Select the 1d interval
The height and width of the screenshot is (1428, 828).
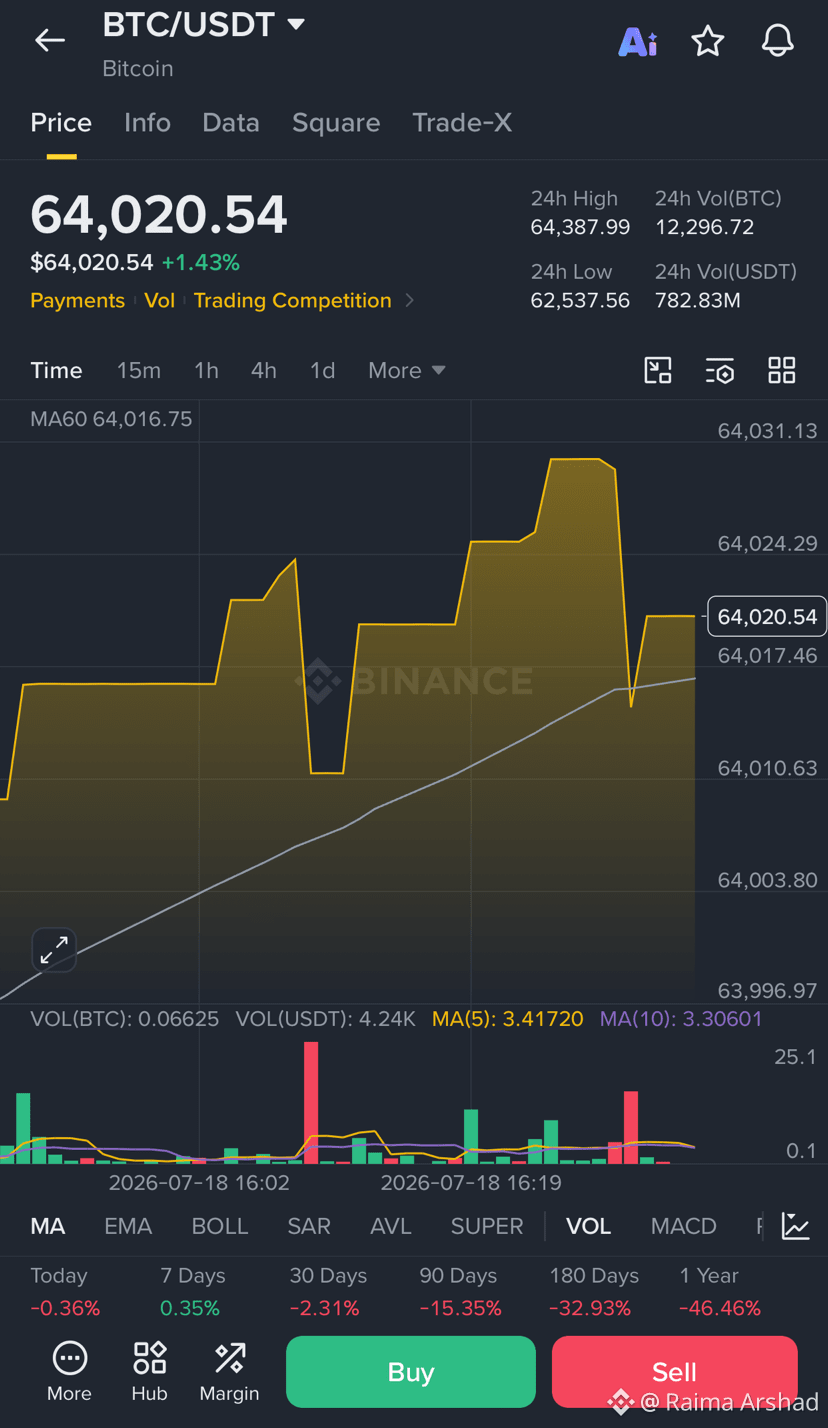pos(322,371)
